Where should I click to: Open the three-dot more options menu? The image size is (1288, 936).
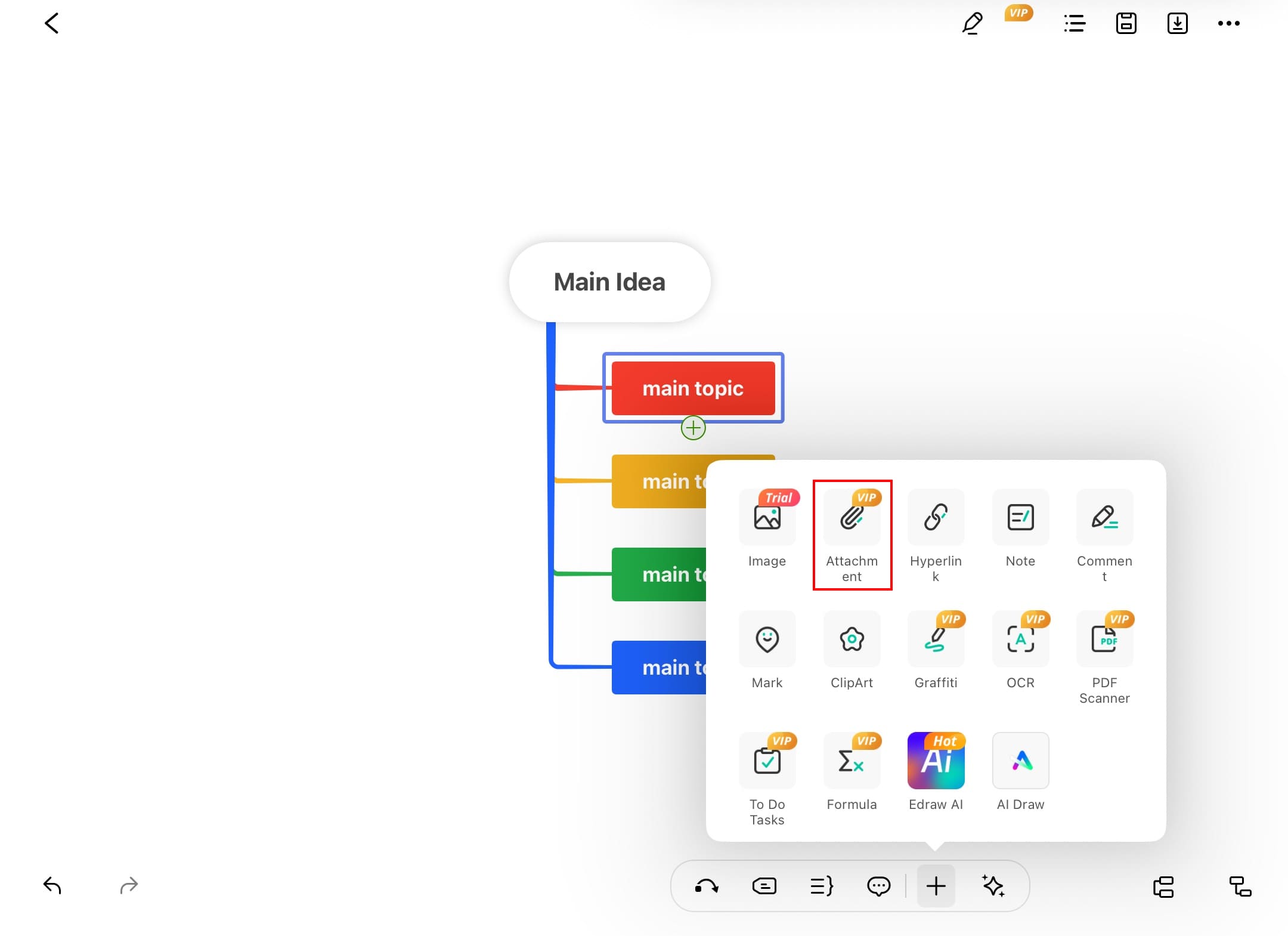1228,24
